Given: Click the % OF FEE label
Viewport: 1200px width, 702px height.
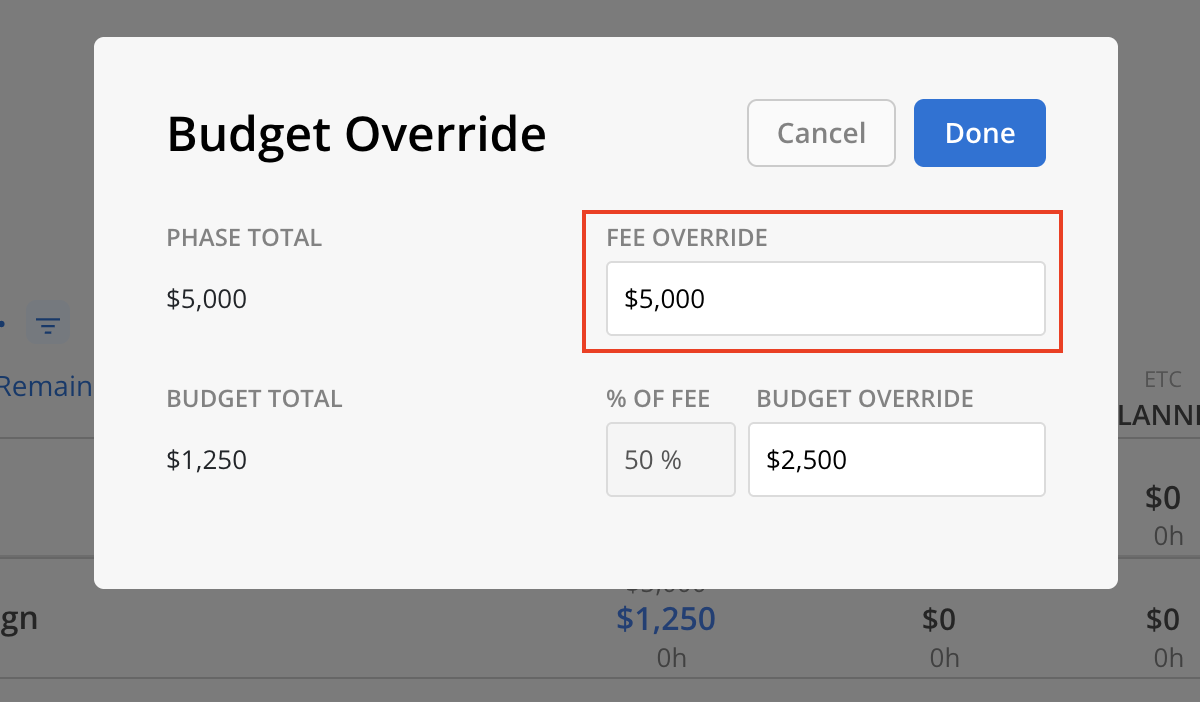Looking at the screenshot, I should click(658, 399).
